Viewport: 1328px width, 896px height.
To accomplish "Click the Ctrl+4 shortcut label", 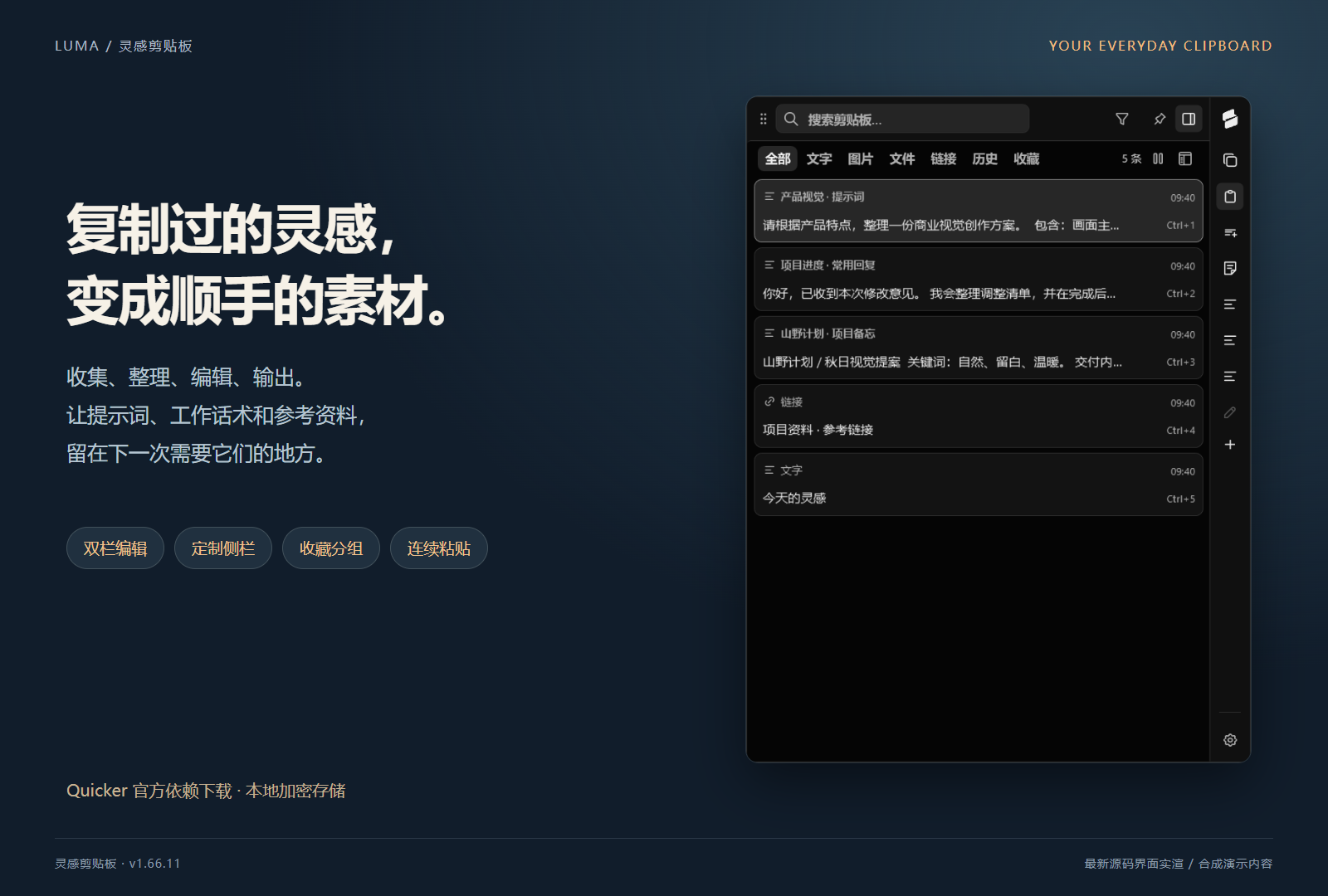I will click(x=1180, y=431).
